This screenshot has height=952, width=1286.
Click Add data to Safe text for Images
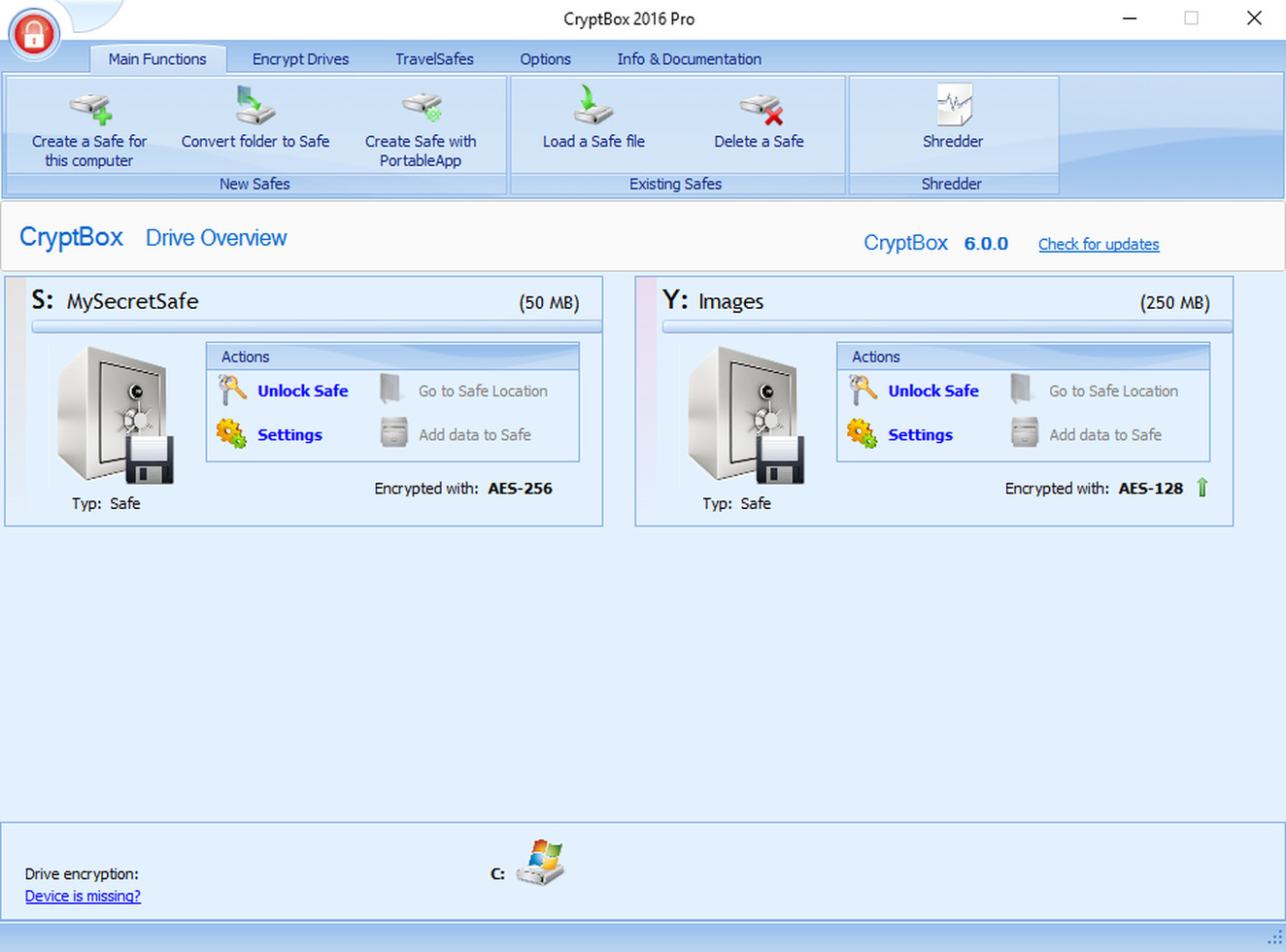coord(1105,434)
